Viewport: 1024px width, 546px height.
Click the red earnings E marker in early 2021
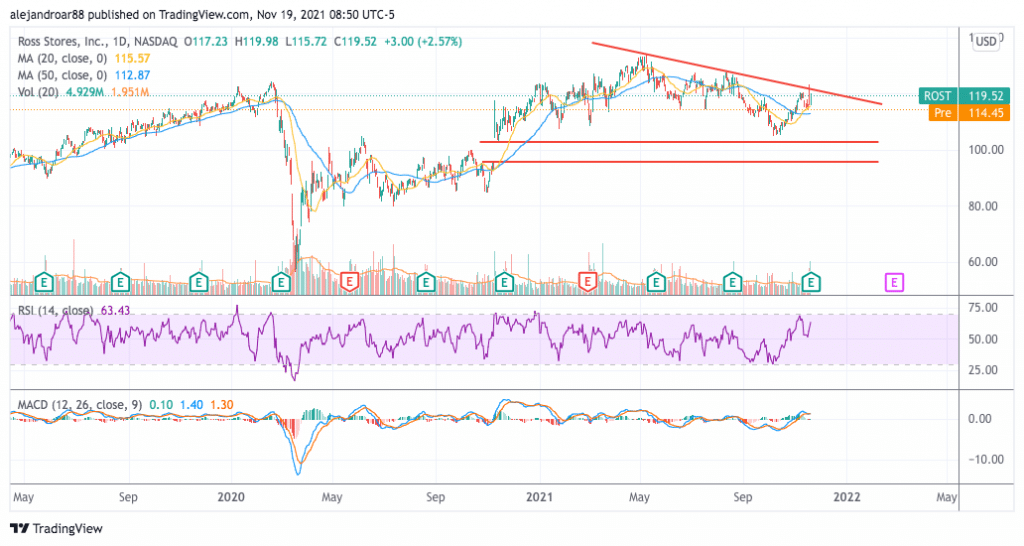pyautogui.click(x=588, y=283)
